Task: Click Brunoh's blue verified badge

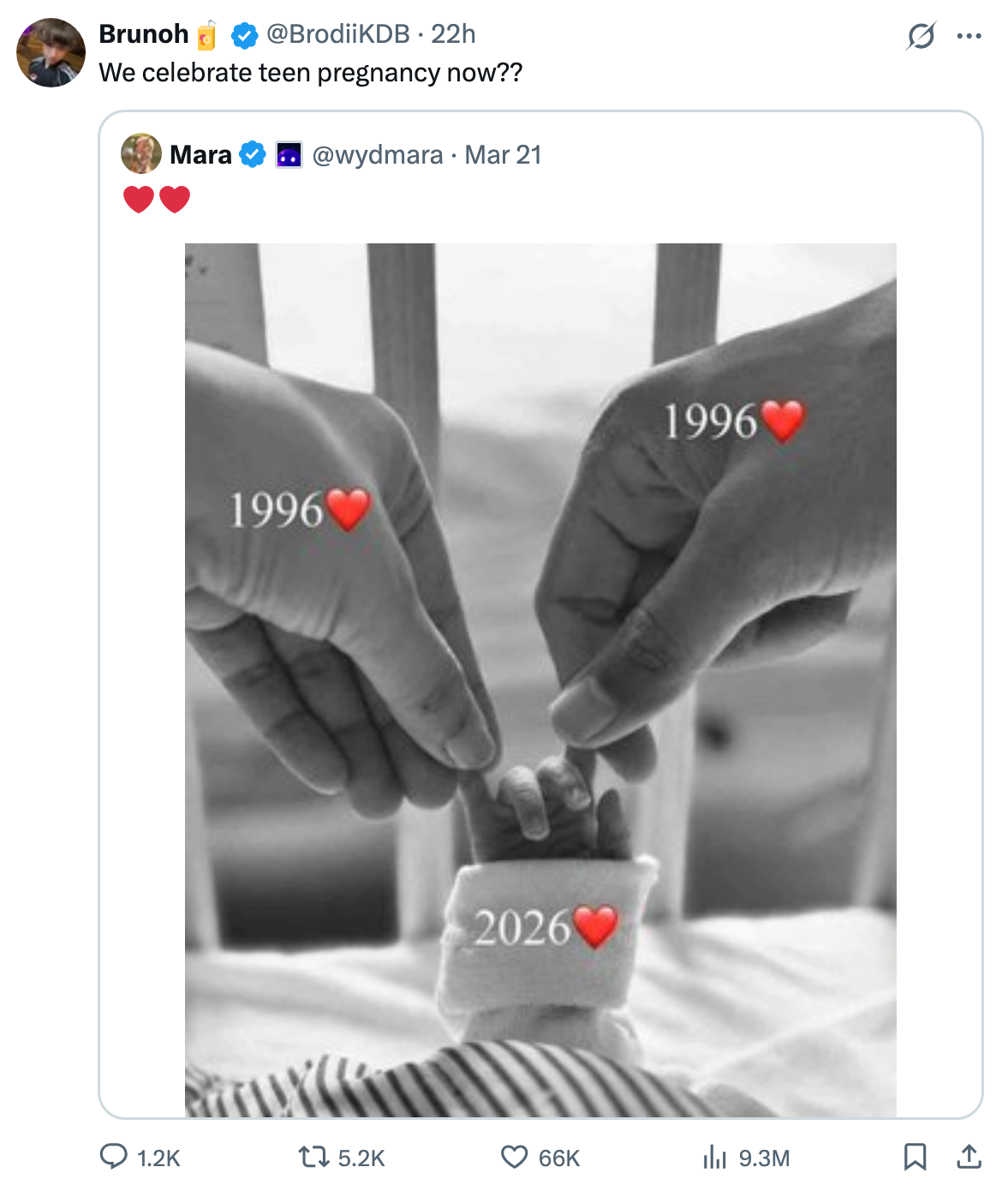Action: tap(245, 35)
